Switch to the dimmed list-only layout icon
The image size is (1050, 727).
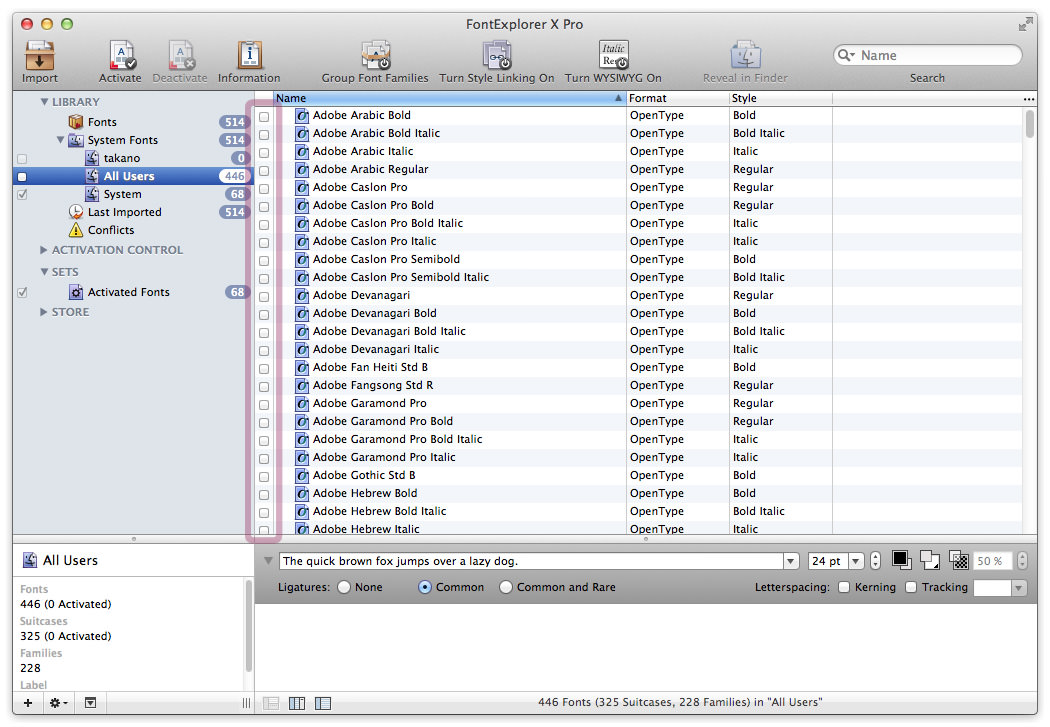click(x=271, y=703)
